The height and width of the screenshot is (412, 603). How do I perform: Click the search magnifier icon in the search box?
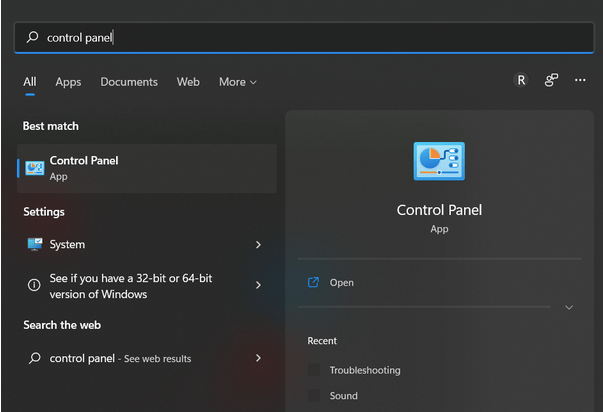(32, 37)
